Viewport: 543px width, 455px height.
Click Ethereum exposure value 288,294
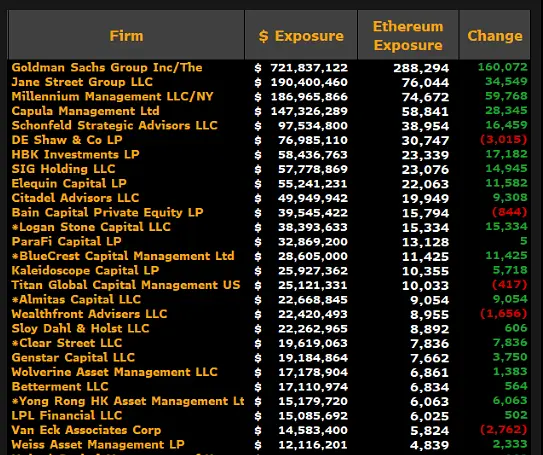tap(421, 68)
